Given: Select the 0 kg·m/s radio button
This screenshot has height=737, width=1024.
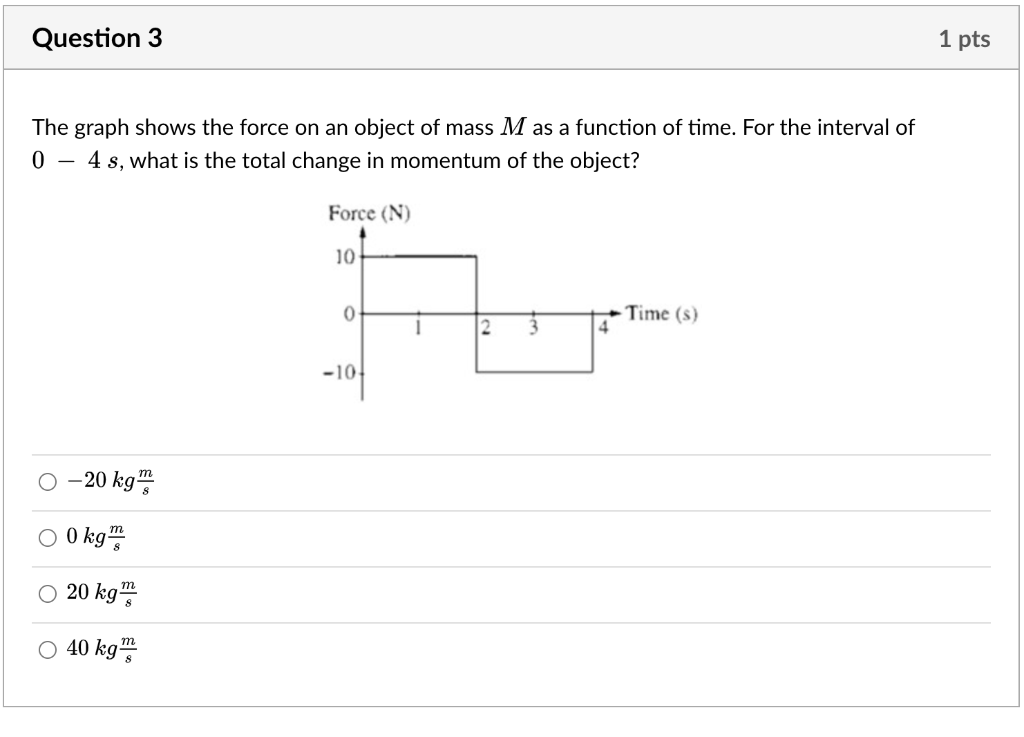Looking at the screenshot, I should 46,537.
